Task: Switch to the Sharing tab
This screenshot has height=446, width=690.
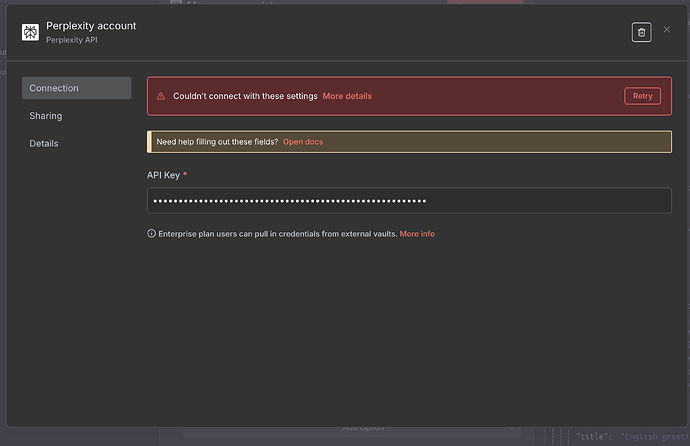Action: pos(46,116)
